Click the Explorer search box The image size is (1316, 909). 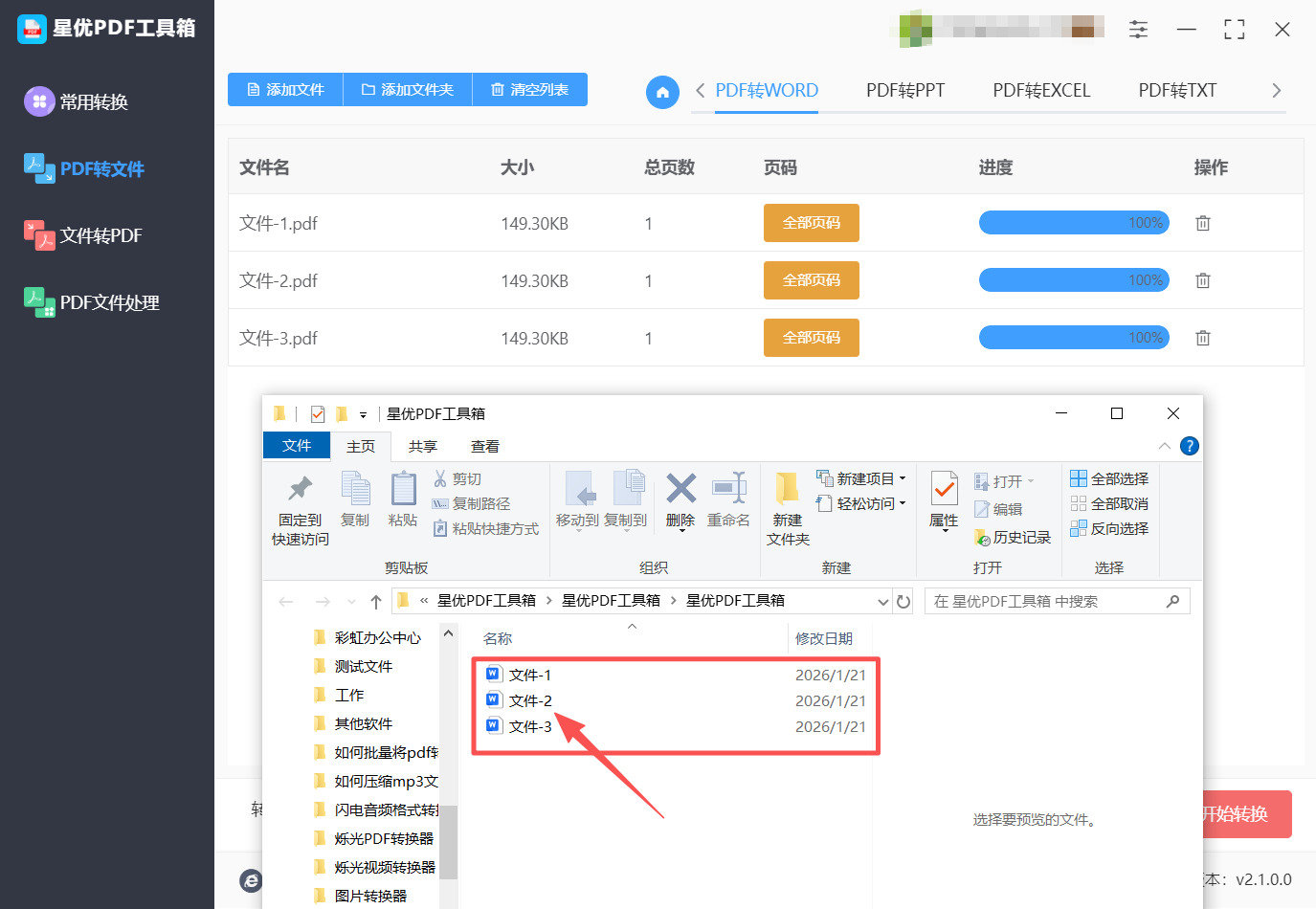(1057, 601)
